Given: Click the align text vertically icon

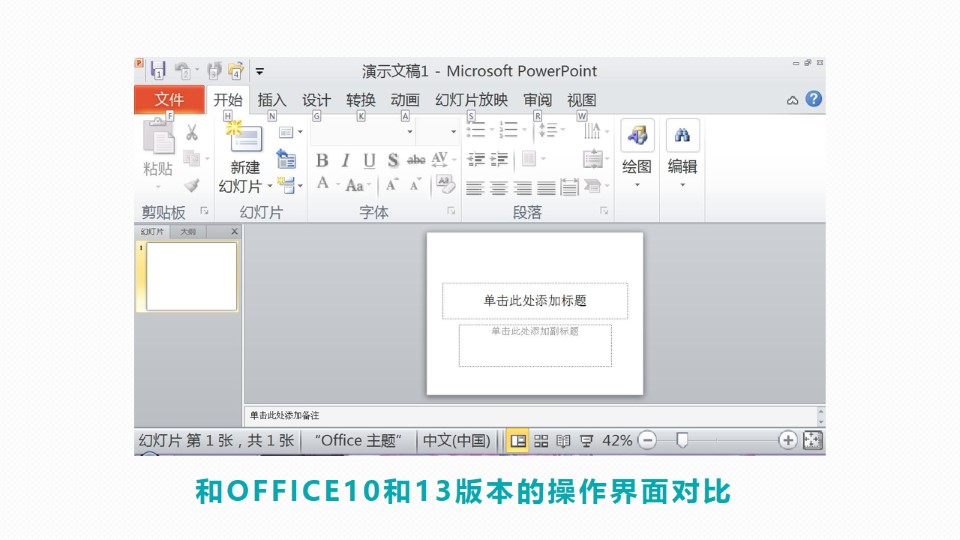Looking at the screenshot, I should (x=593, y=159).
